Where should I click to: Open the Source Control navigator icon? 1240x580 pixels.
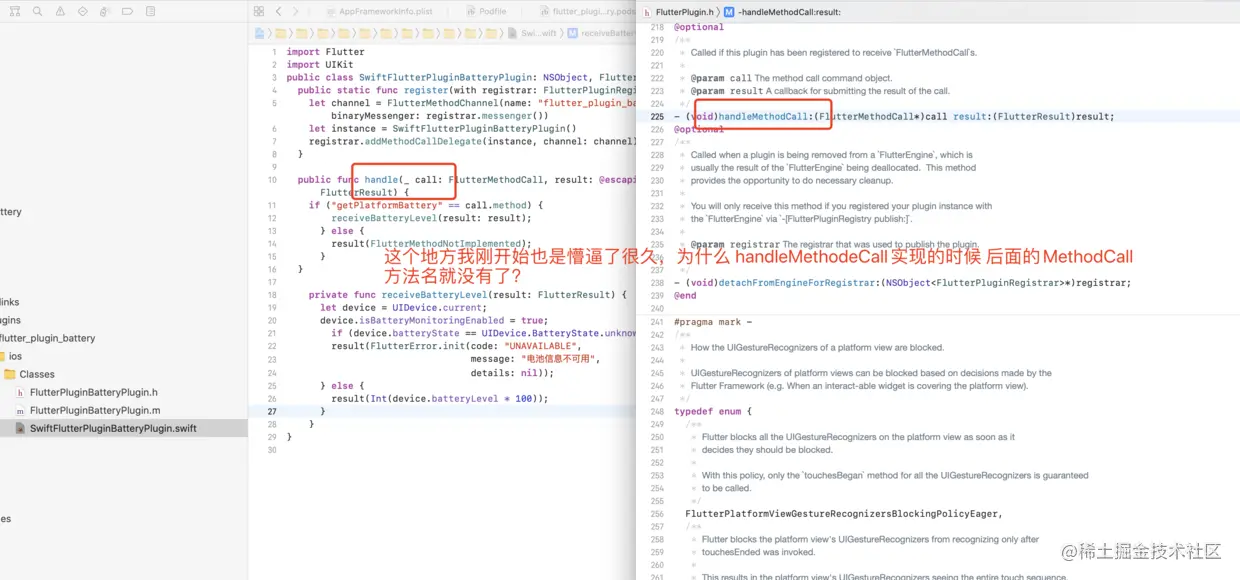point(14,11)
